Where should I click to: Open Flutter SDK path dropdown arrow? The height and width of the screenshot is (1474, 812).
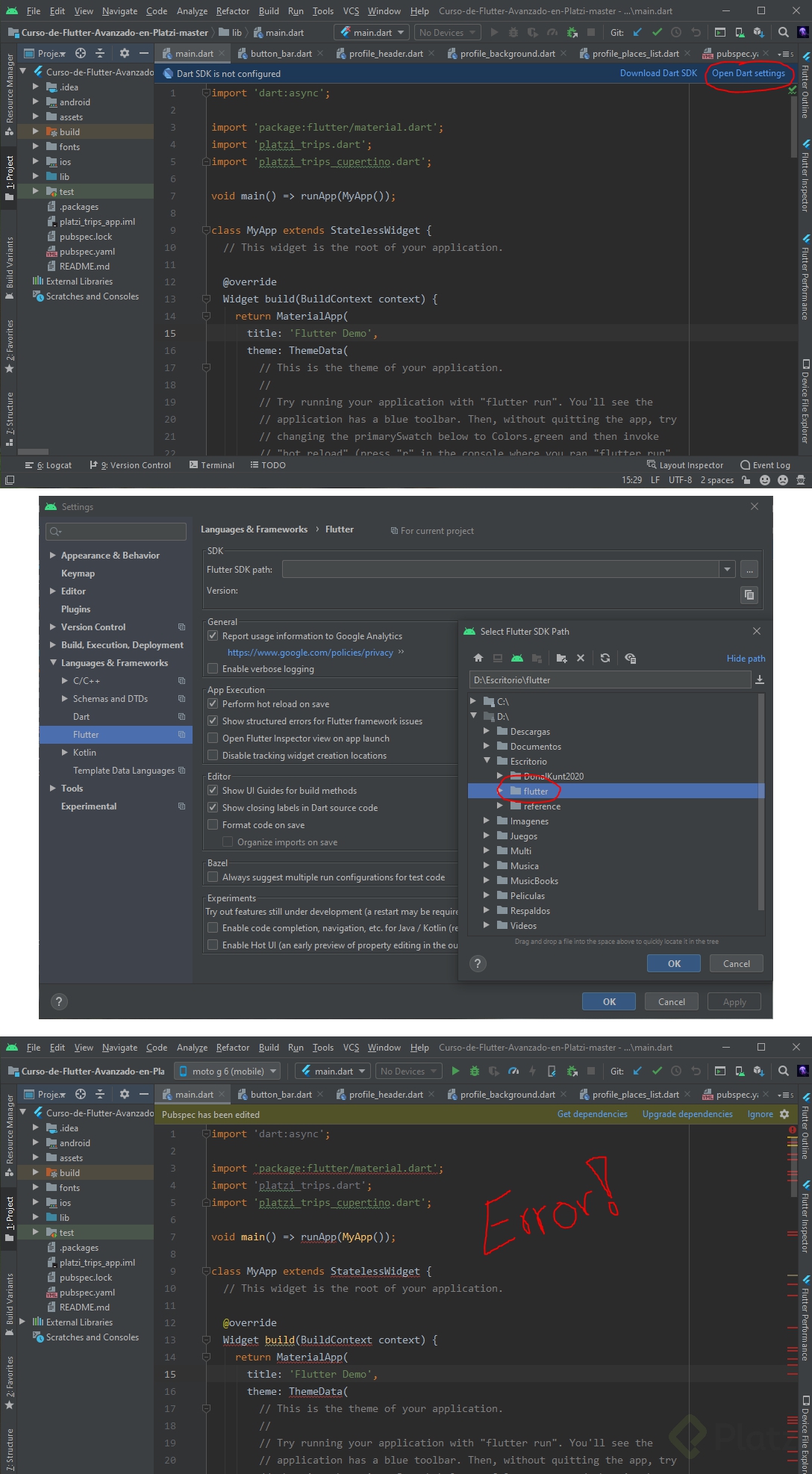pos(728,569)
